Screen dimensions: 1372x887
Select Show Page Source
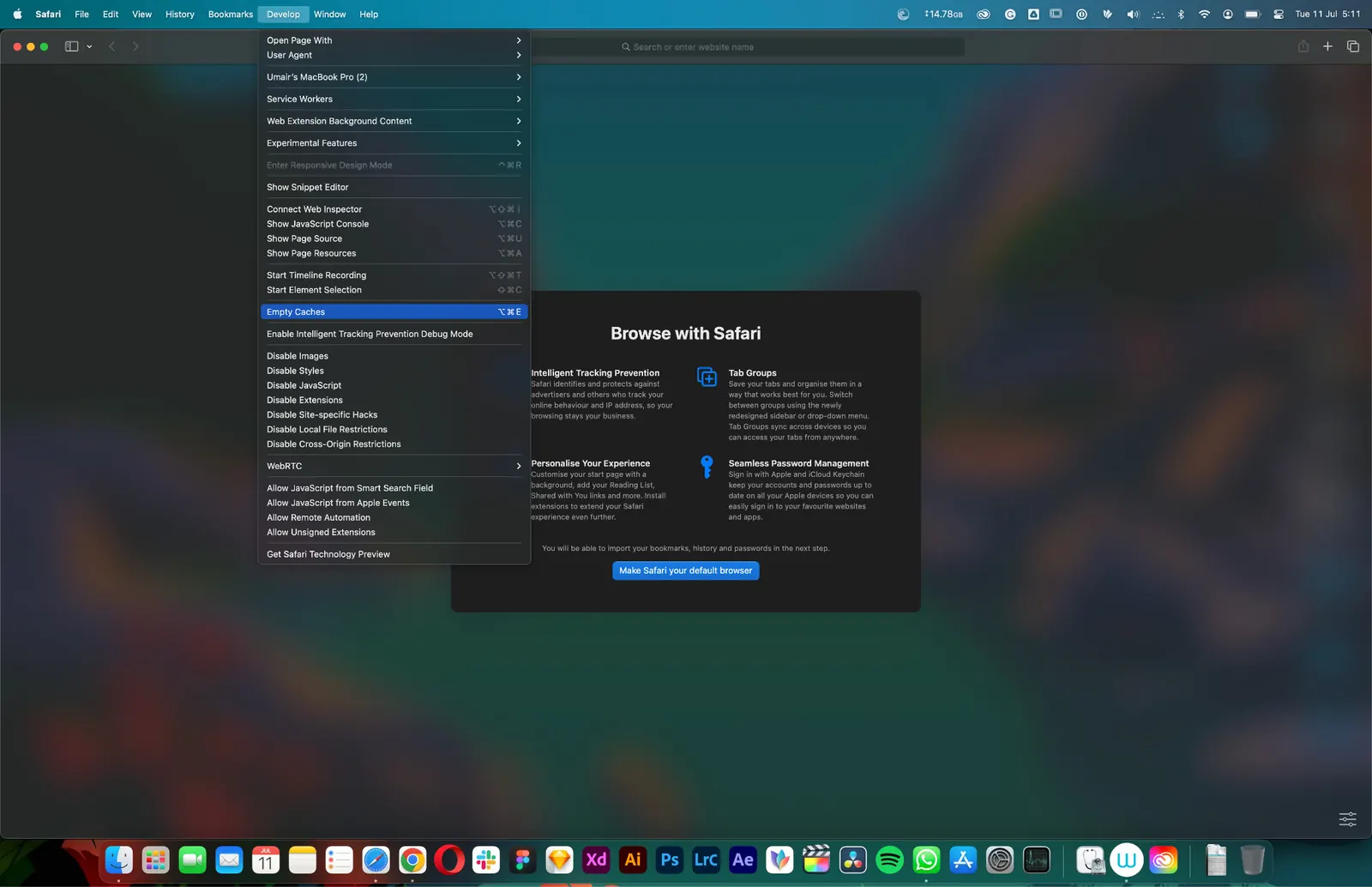point(394,238)
